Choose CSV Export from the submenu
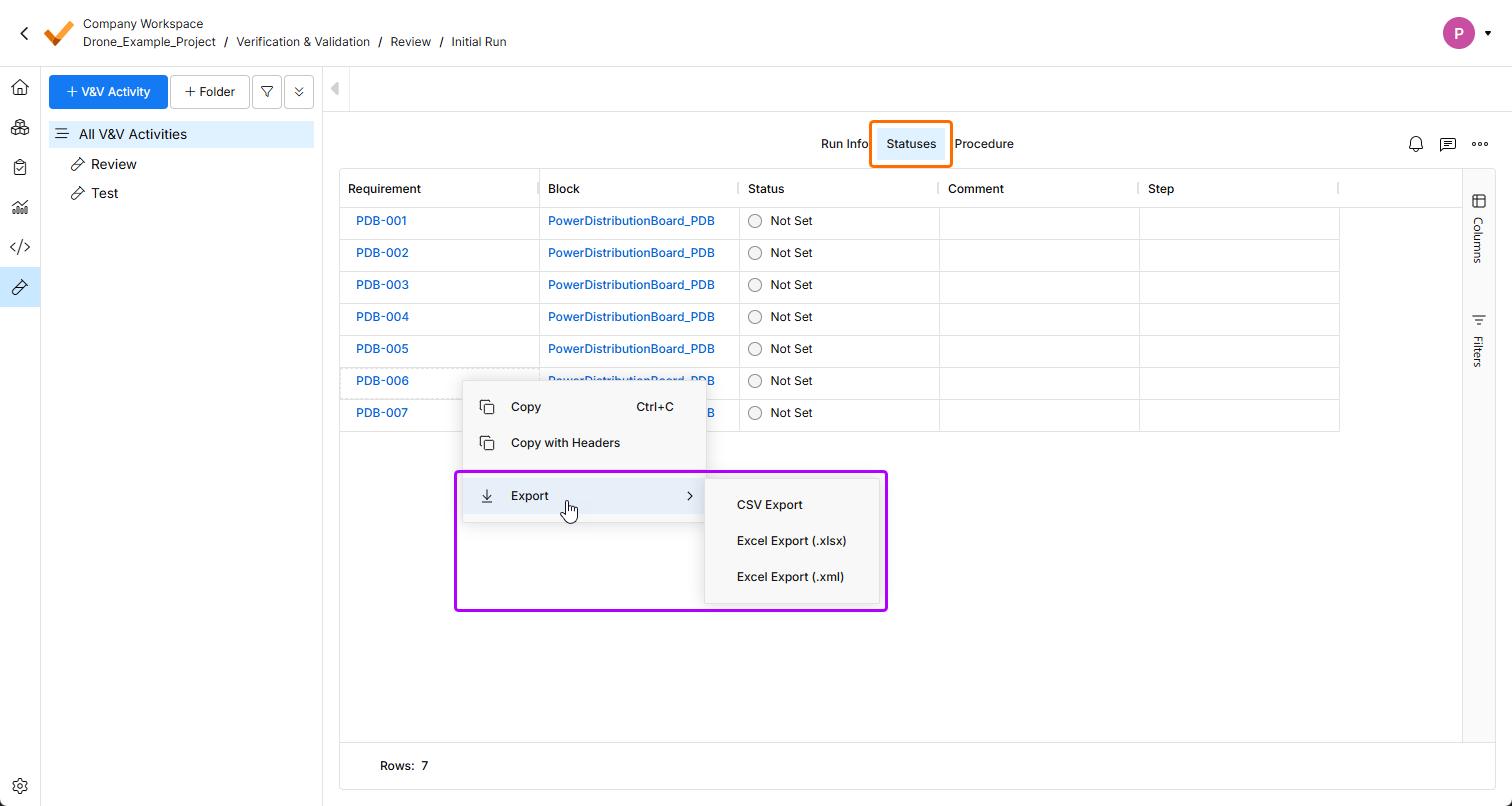 770,505
